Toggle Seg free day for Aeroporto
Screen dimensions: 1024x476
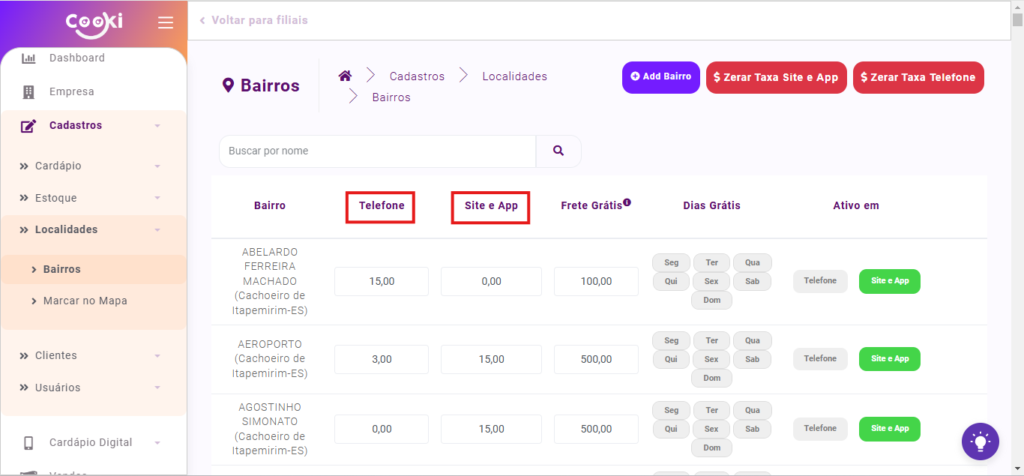671,339
